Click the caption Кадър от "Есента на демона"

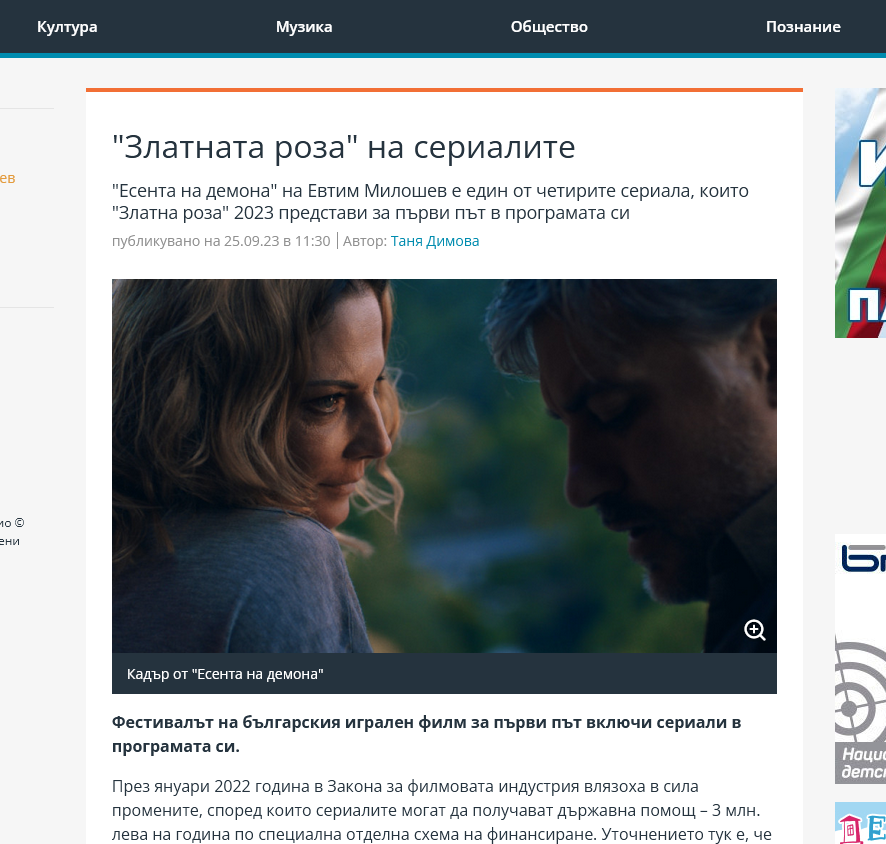point(226,674)
